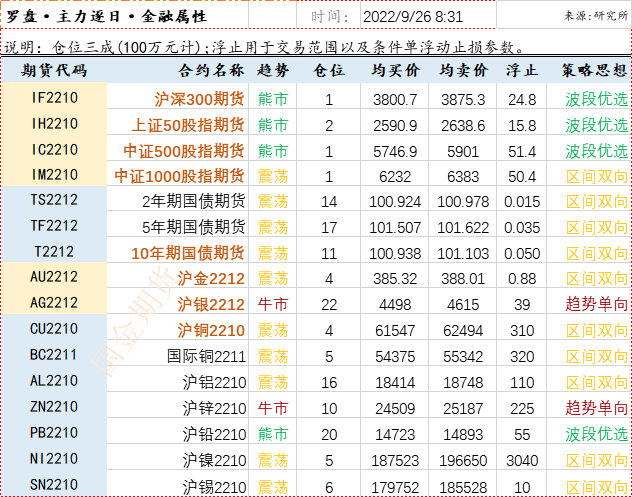Click floating stop value 3040
The height and width of the screenshot is (497, 632).
tap(522, 461)
